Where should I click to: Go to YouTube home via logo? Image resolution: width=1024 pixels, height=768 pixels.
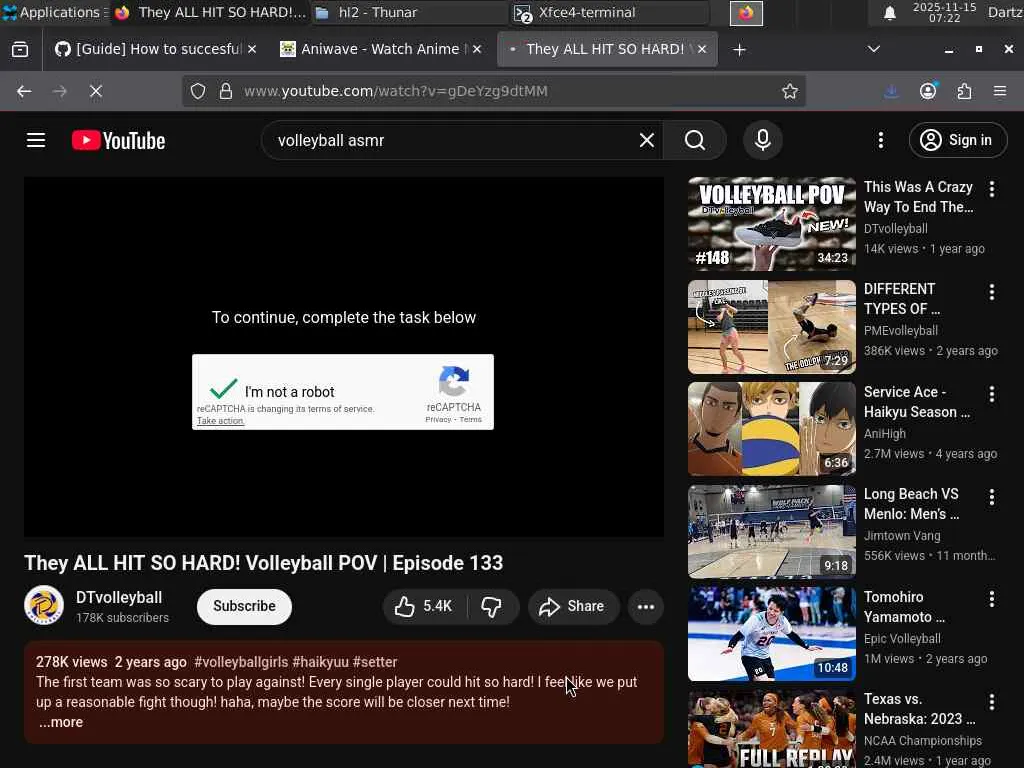(x=118, y=140)
